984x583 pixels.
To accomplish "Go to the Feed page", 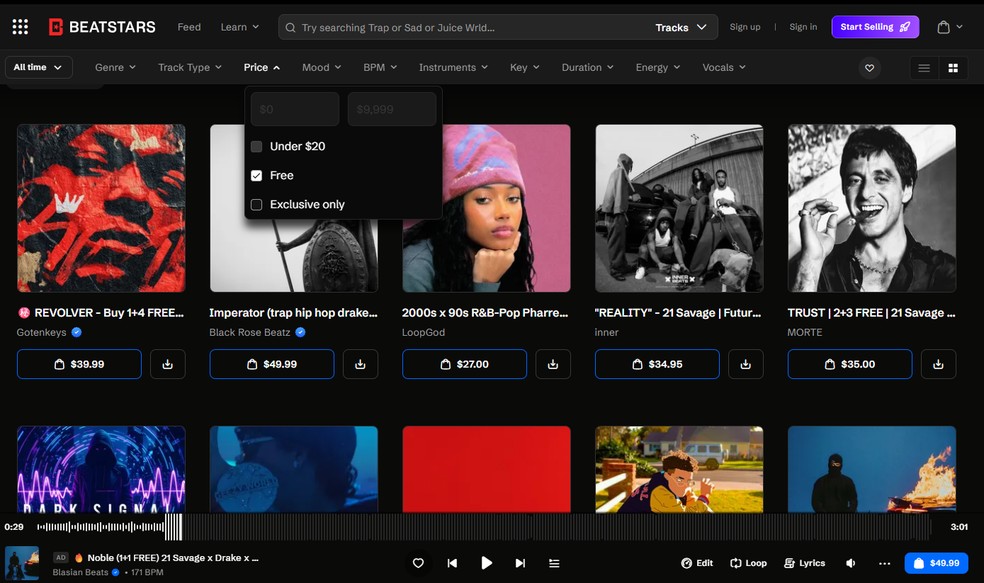I will (189, 27).
